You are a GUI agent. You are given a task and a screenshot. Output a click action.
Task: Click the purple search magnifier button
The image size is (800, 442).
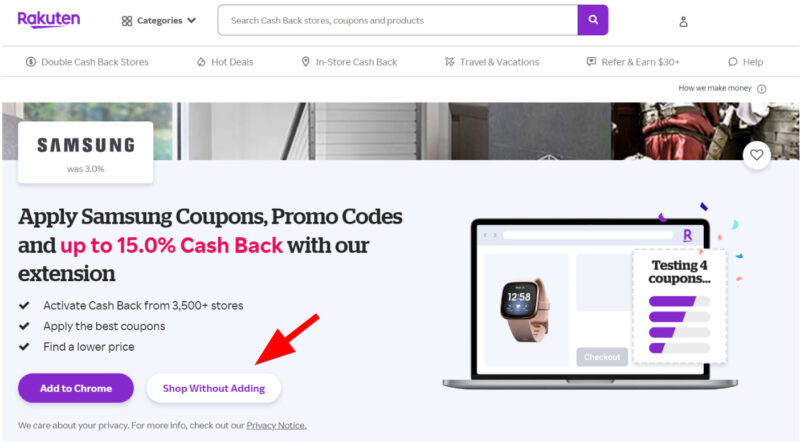pos(592,20)
